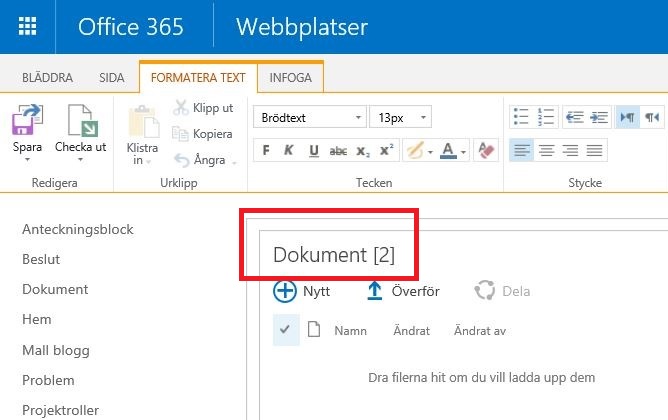Open Anteckningsblock in side navigation
The width and height of the screenshot is (668, 420).
click(78, 229)
